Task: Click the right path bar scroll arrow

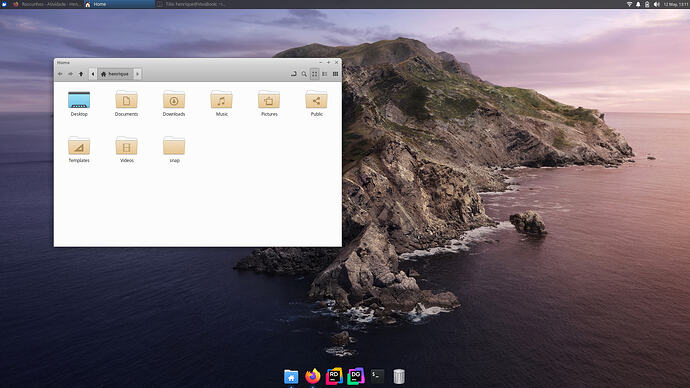Action: click(x=137, y=74)
